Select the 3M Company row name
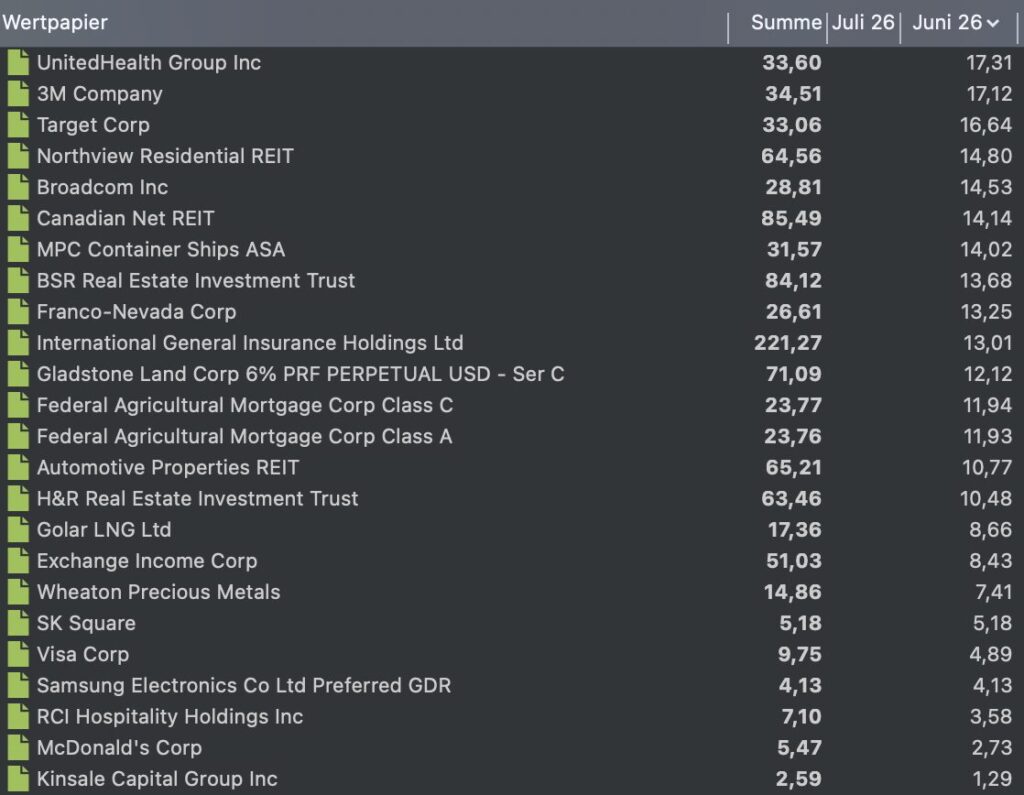 [x=99, y=94]
